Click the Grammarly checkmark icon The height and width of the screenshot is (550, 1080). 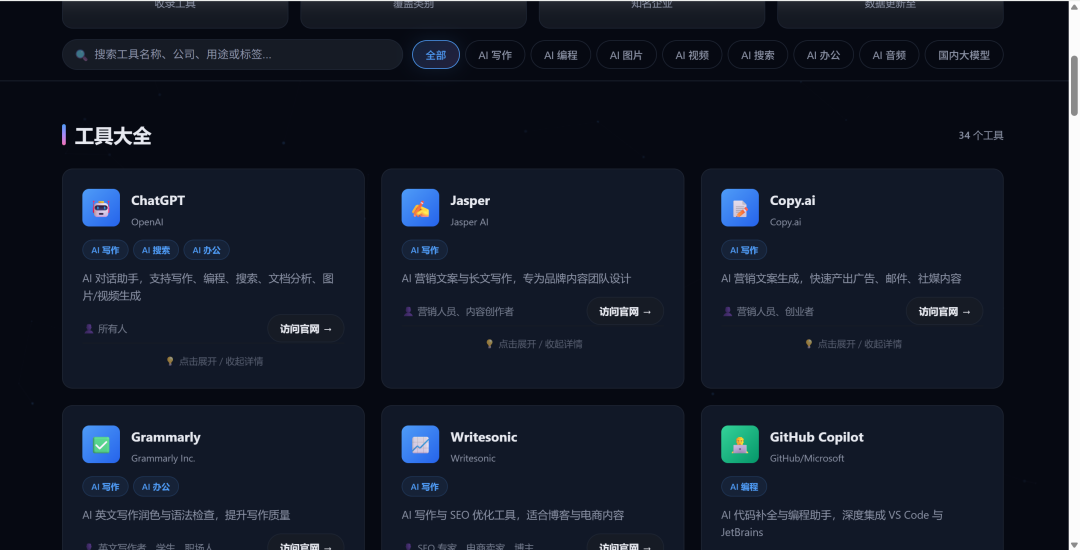pyautogui.click(x=101, y=444)
